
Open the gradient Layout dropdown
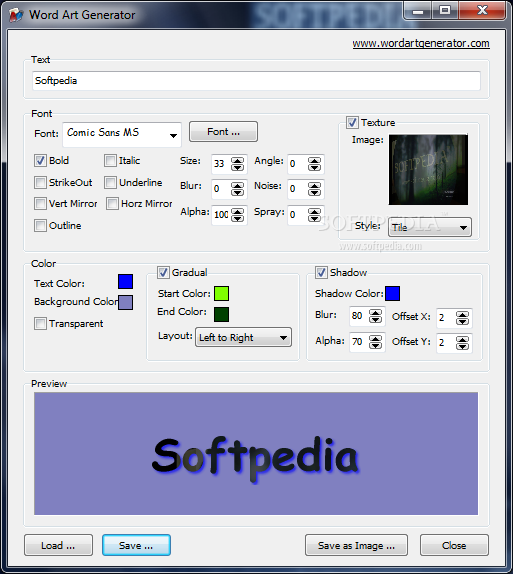244,337
